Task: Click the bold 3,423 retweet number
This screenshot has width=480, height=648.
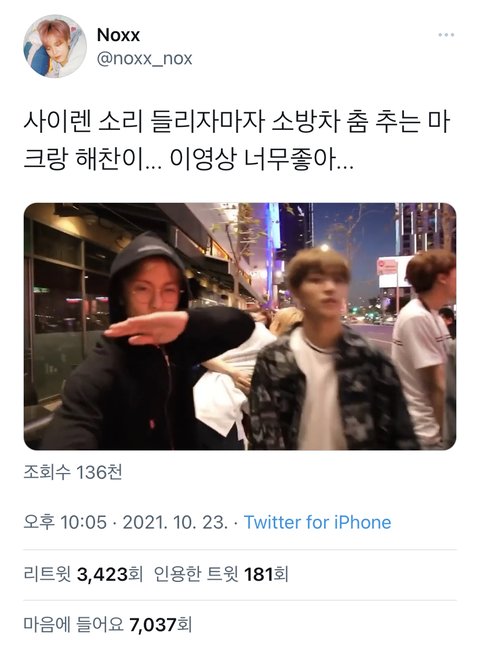Action: 103,574
